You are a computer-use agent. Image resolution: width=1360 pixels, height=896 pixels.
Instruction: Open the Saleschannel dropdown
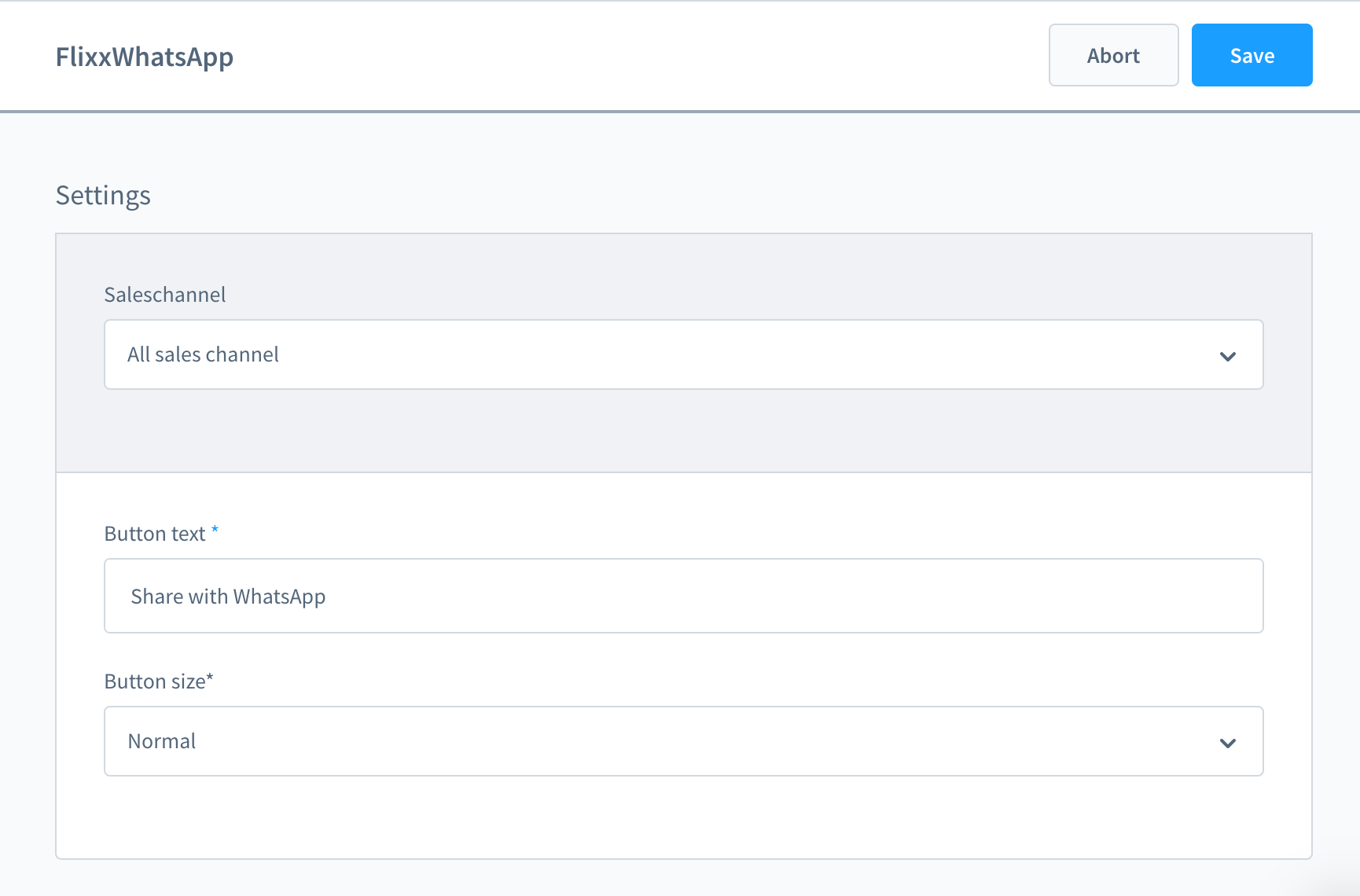click(x=683, y=354)
